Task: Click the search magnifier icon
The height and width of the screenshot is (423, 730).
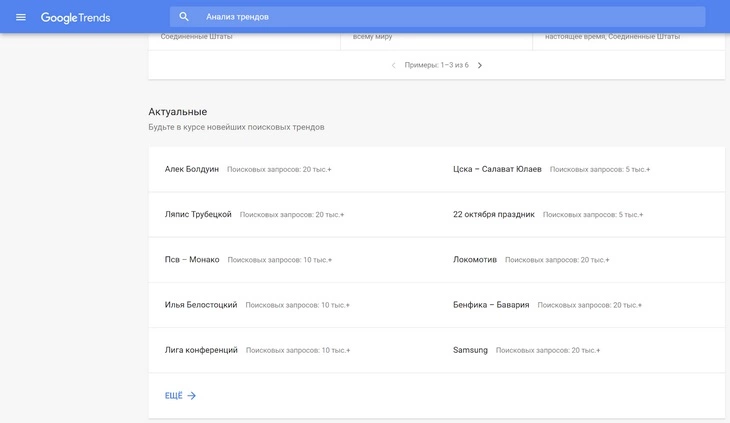Action: (x=184, y=17)
